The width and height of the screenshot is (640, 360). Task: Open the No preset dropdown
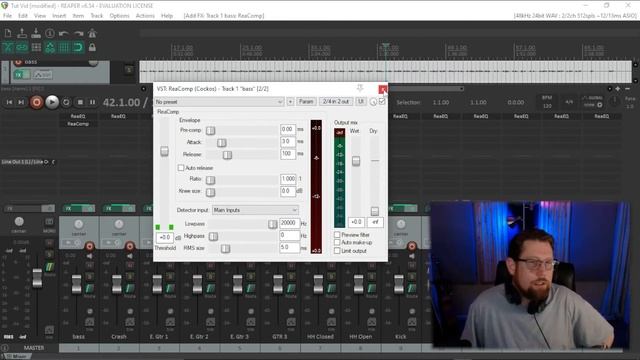[x=219, y=102]
